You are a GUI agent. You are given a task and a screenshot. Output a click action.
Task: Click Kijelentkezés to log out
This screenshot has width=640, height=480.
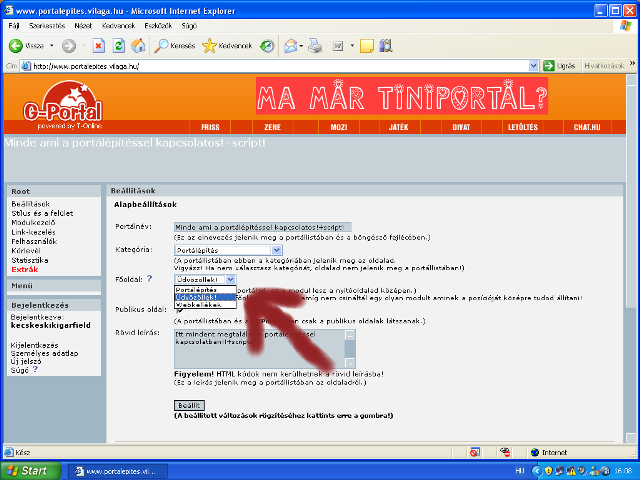34,345
